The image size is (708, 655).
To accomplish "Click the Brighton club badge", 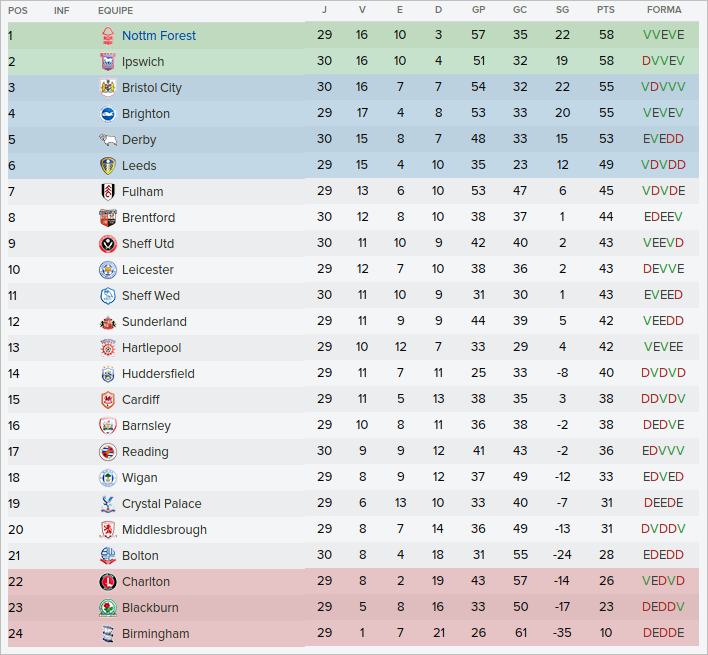I will [107, 114].
